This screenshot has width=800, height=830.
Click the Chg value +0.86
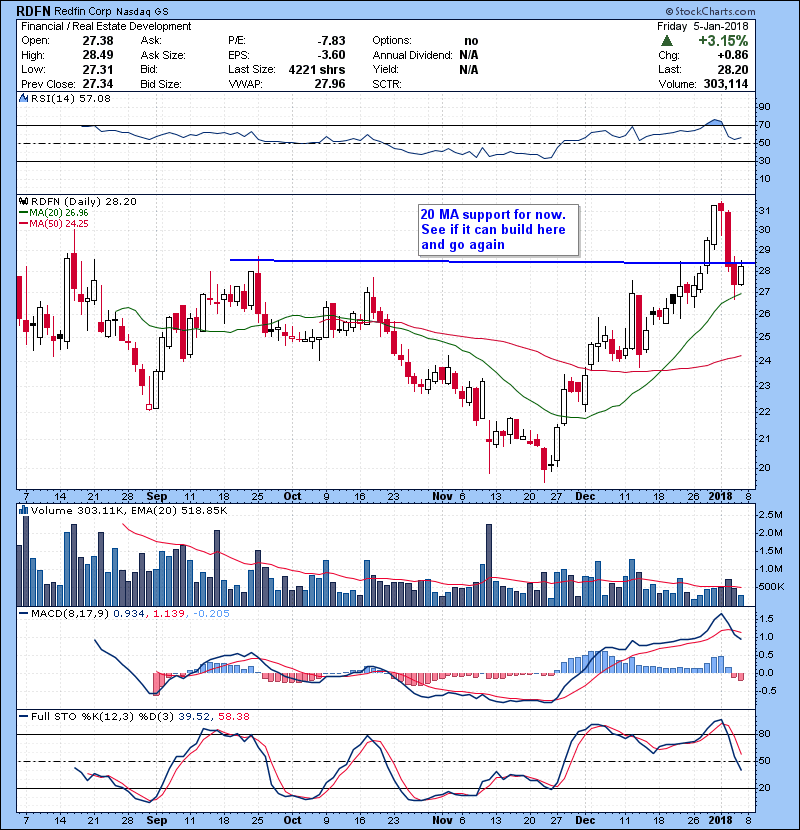pyautogui.click(x=733, y=55)
